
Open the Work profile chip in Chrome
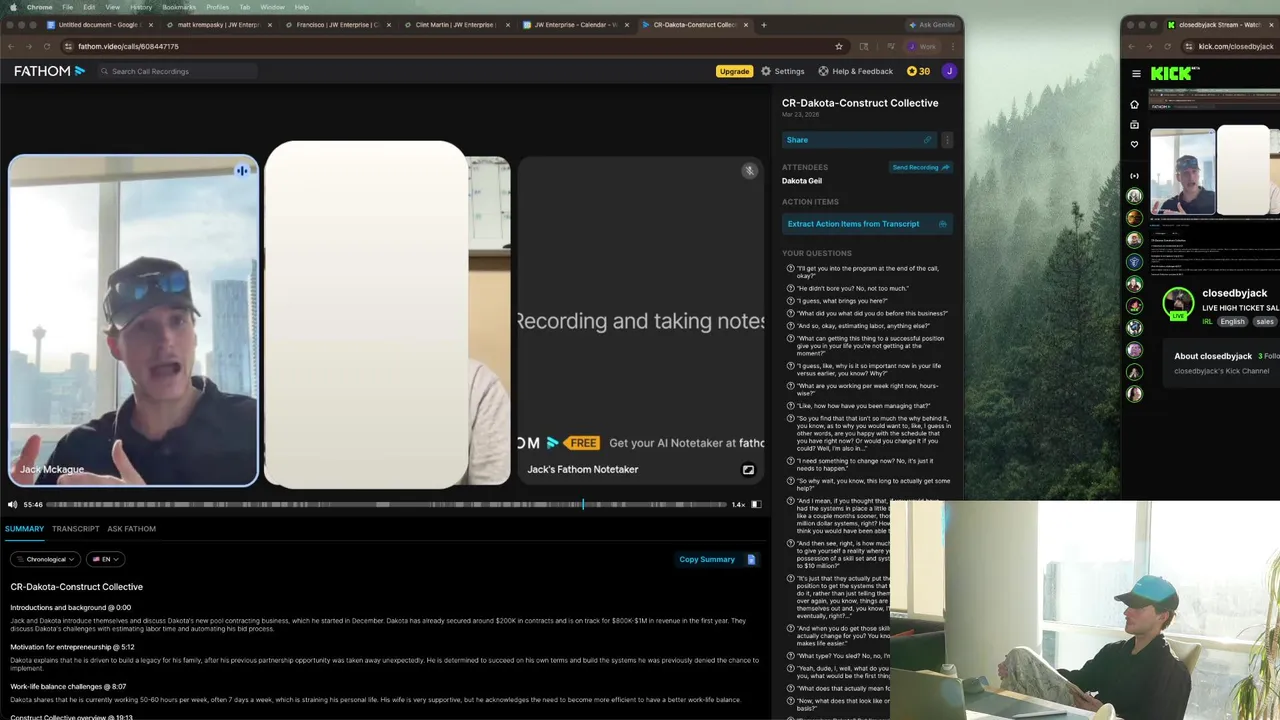(x=922, y=46)
